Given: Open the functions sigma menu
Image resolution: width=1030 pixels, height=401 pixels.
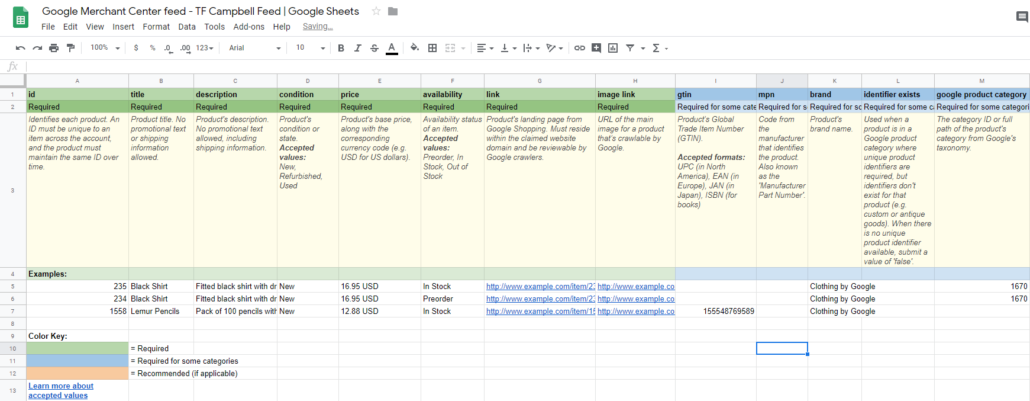Looking at the screenshot, I should (x=656, y=48).
